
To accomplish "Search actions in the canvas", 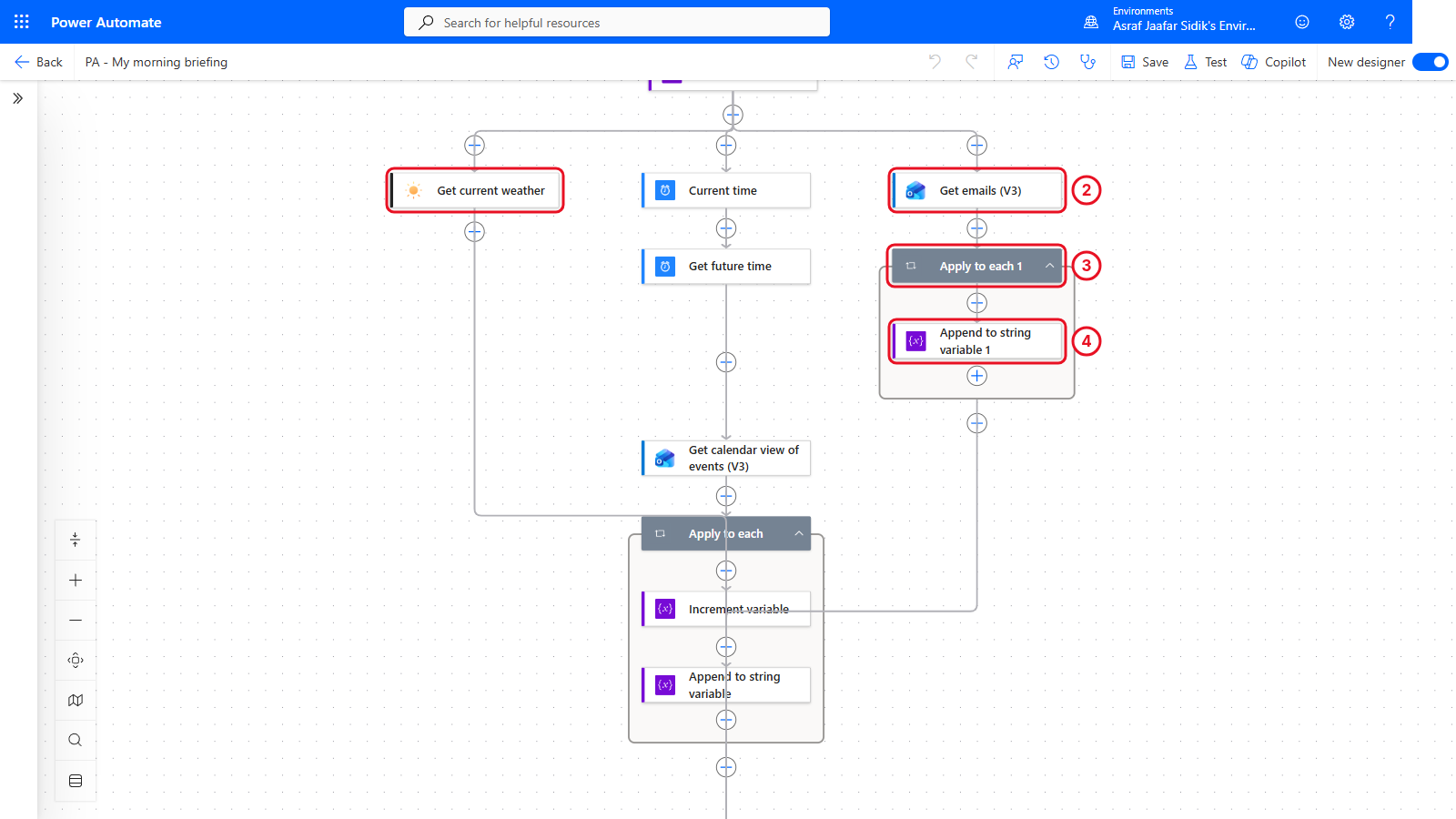I will coord(76,740).
